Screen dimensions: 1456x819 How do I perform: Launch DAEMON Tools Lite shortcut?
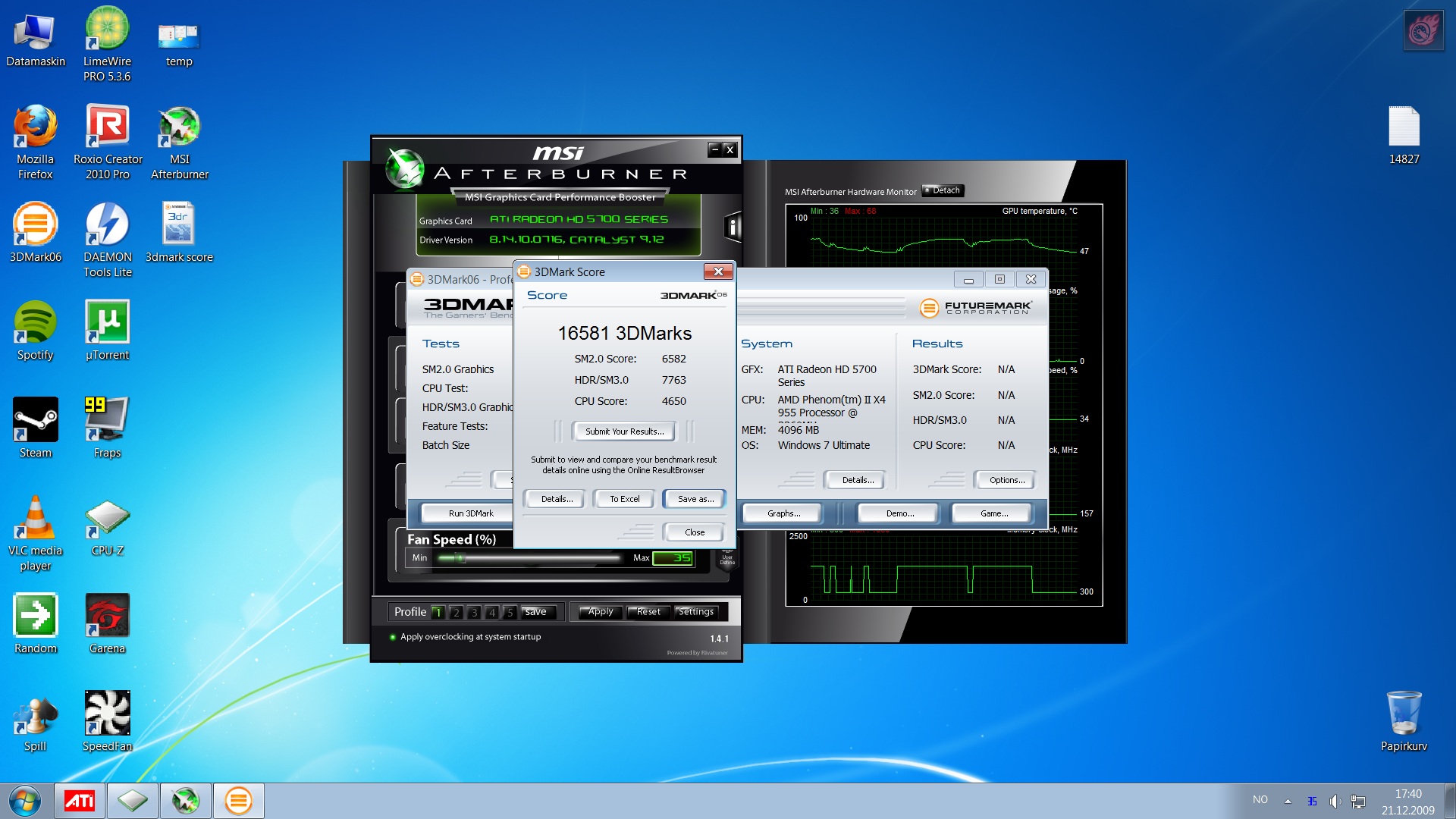[x=108, y=240]
